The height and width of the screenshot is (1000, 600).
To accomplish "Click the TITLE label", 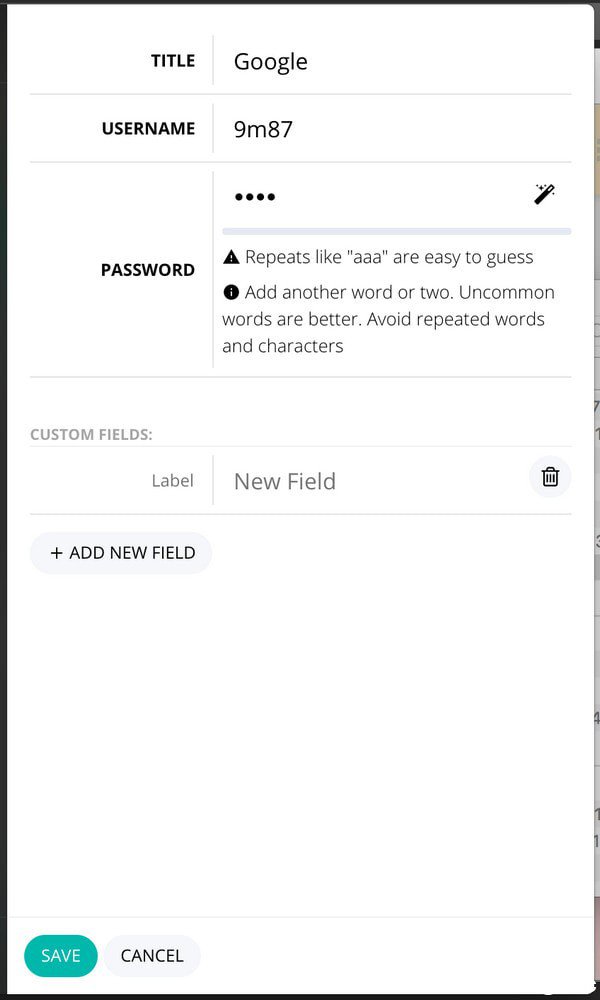I will 173,61.
